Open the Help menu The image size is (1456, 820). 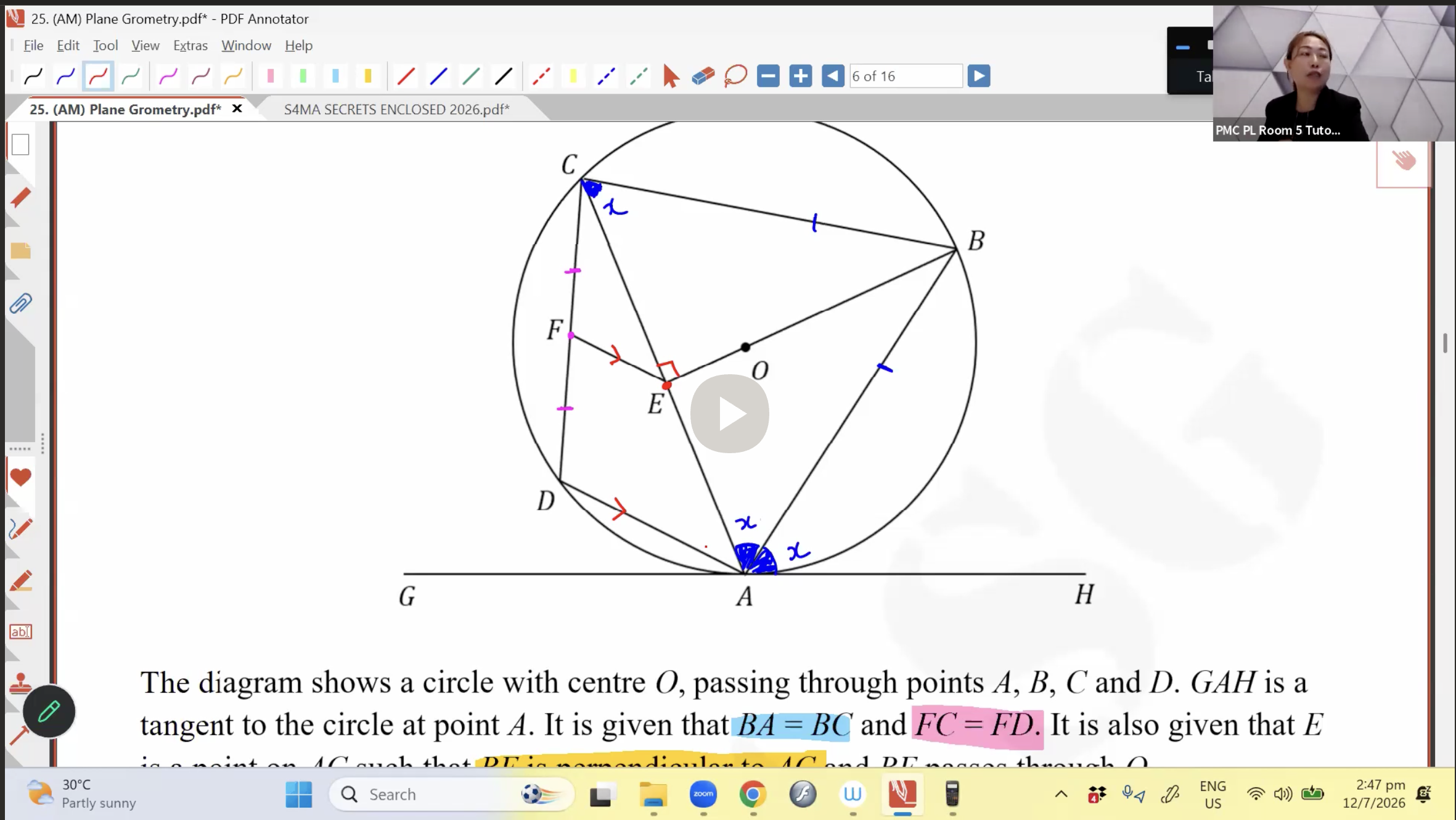[299, 46]
